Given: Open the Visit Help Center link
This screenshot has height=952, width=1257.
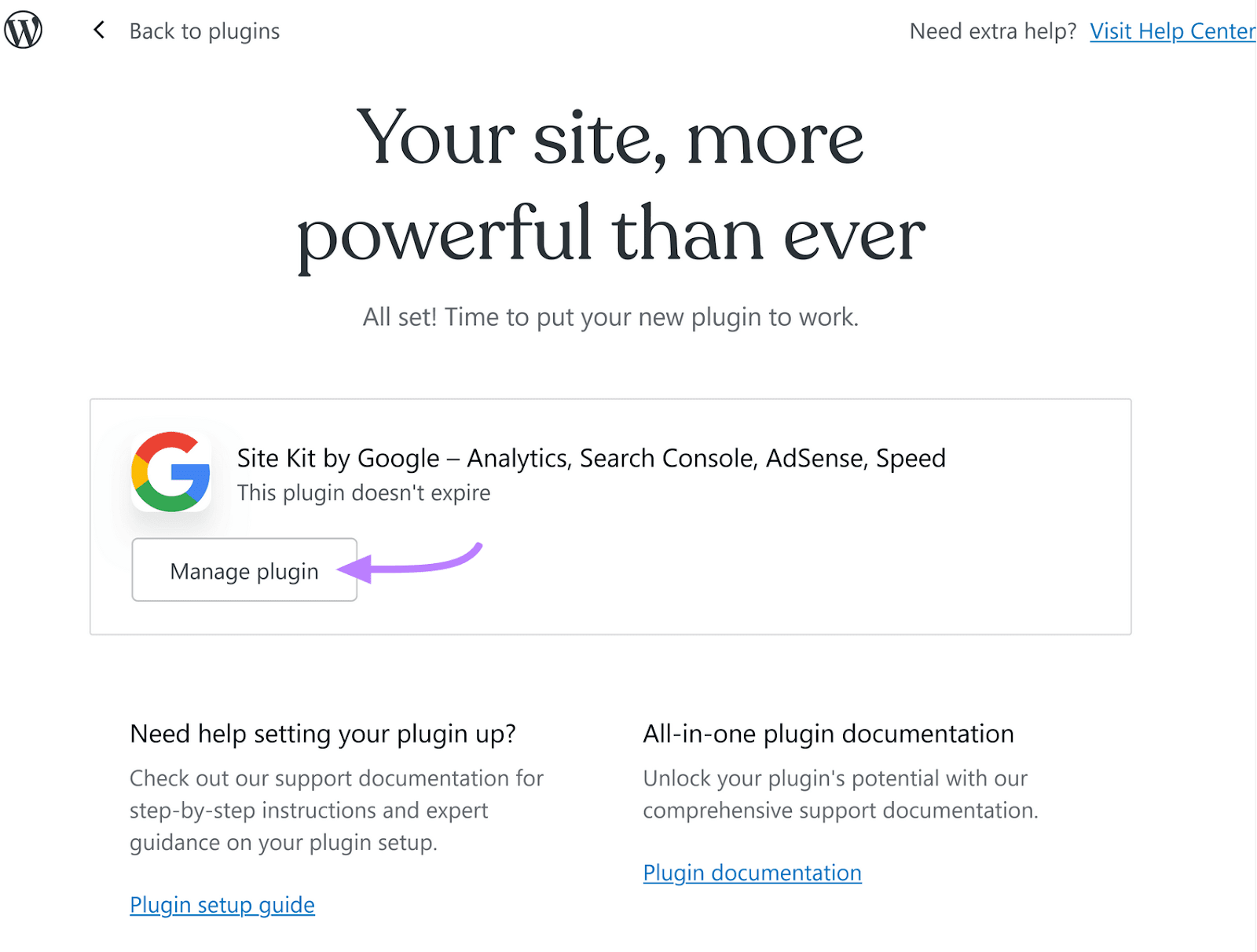Looking at the screenshot, I should tap(1171, 31).
